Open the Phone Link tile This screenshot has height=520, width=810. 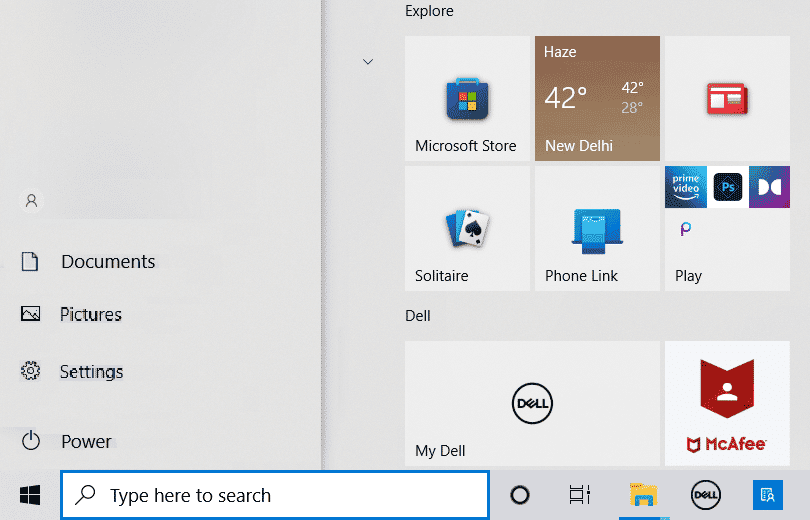(597, 228)
